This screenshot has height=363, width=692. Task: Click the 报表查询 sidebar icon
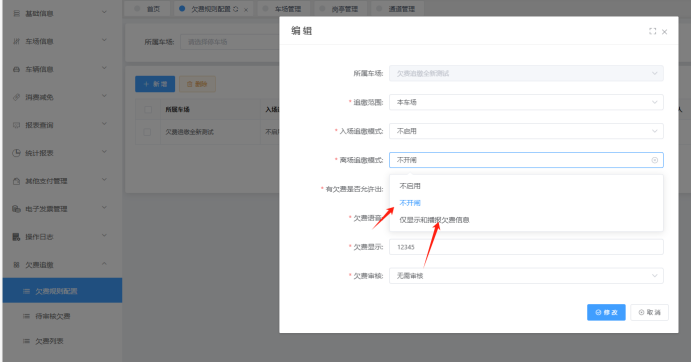[16, 125]
